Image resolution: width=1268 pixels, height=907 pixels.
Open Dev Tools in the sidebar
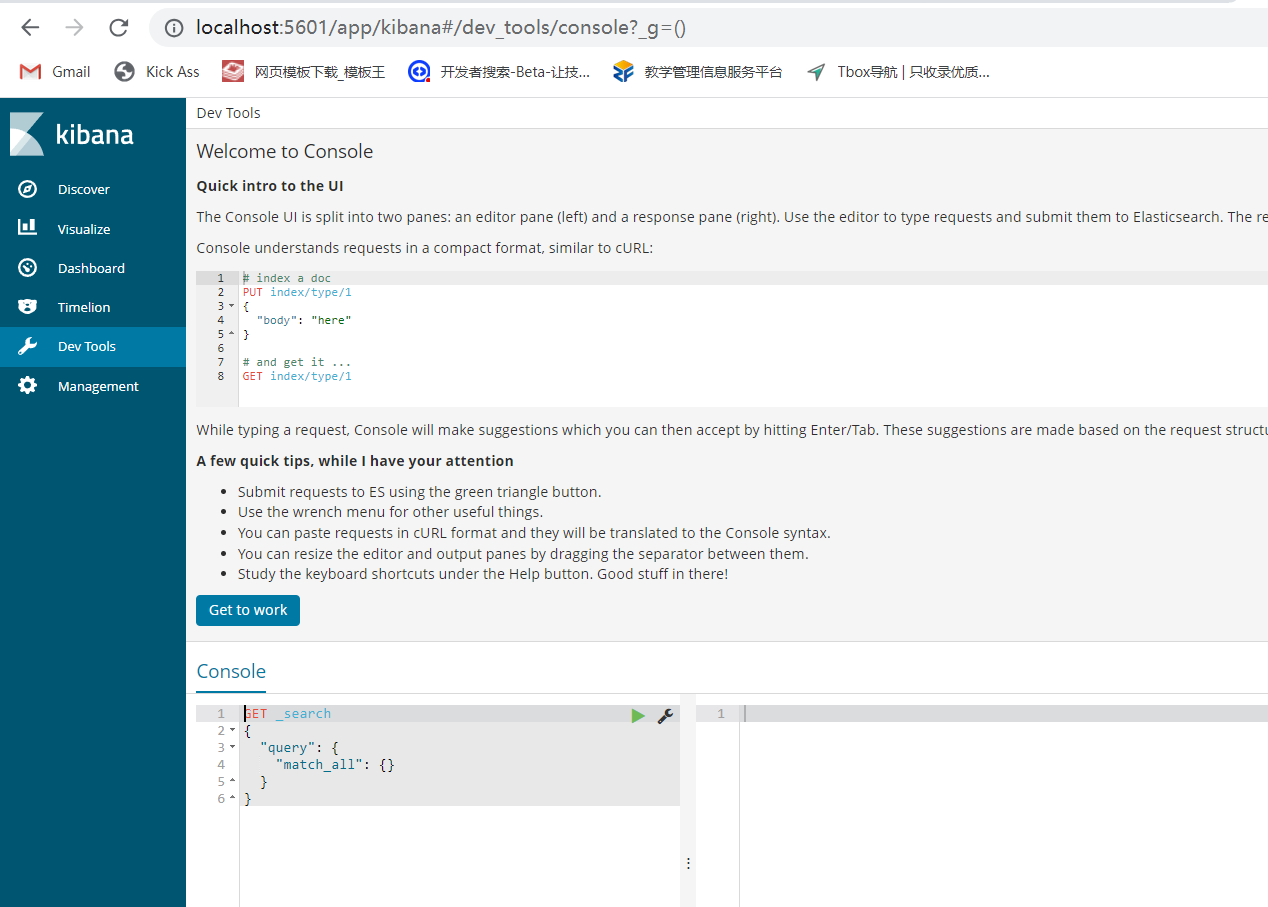86,346
